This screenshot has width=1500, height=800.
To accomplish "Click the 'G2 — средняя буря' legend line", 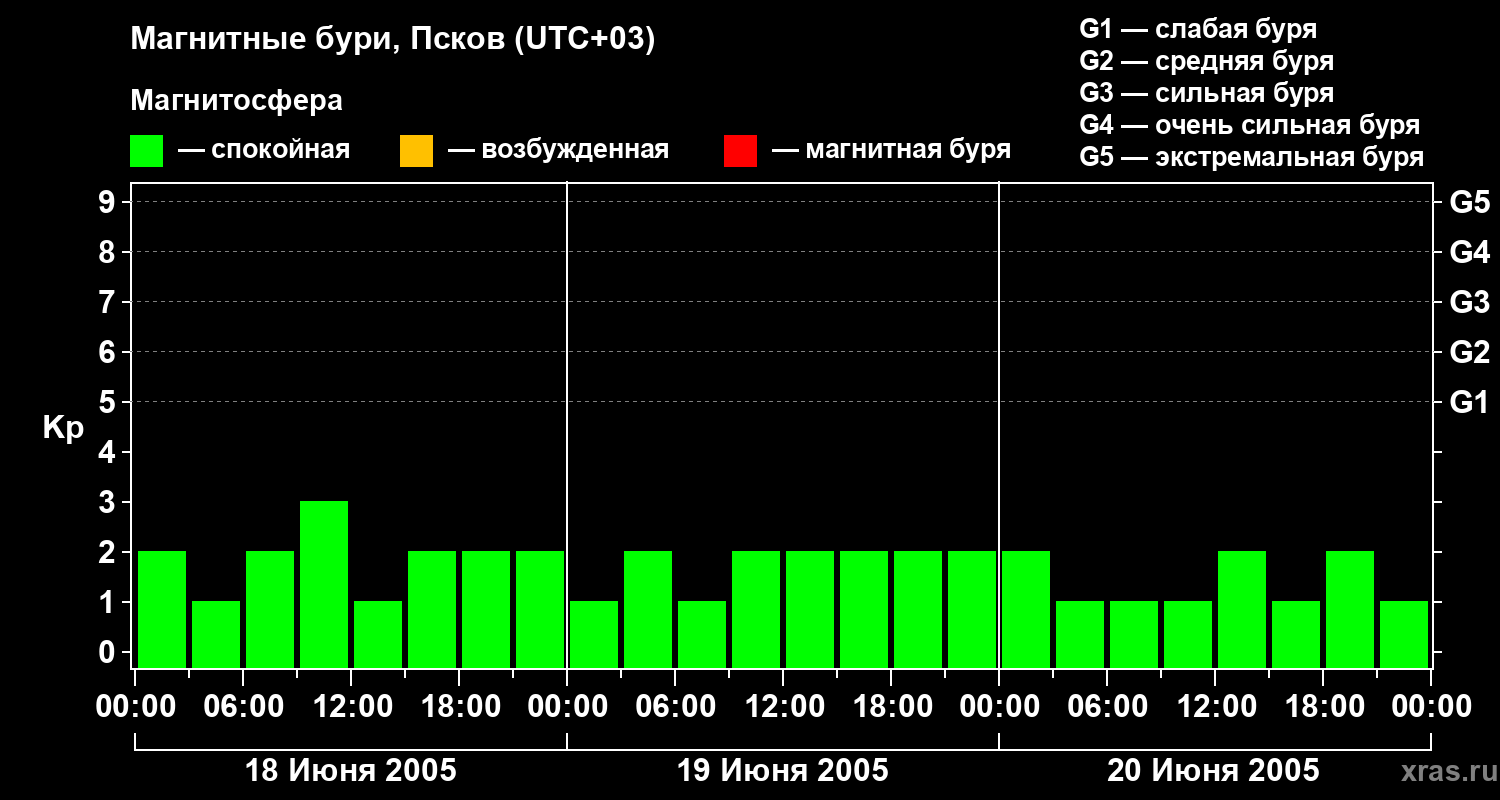I will 1206,61.
